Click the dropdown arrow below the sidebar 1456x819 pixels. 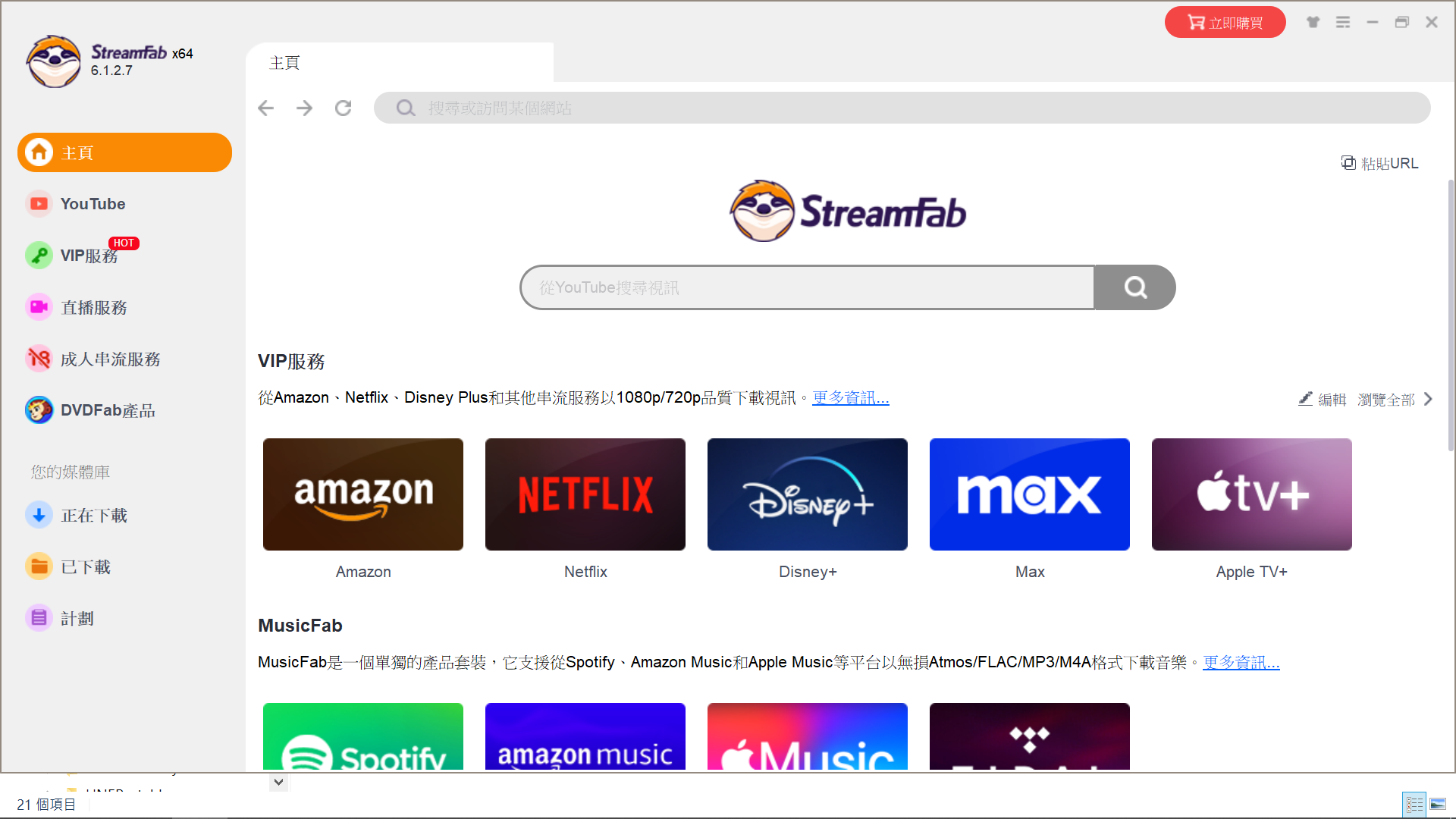[278, 782]
